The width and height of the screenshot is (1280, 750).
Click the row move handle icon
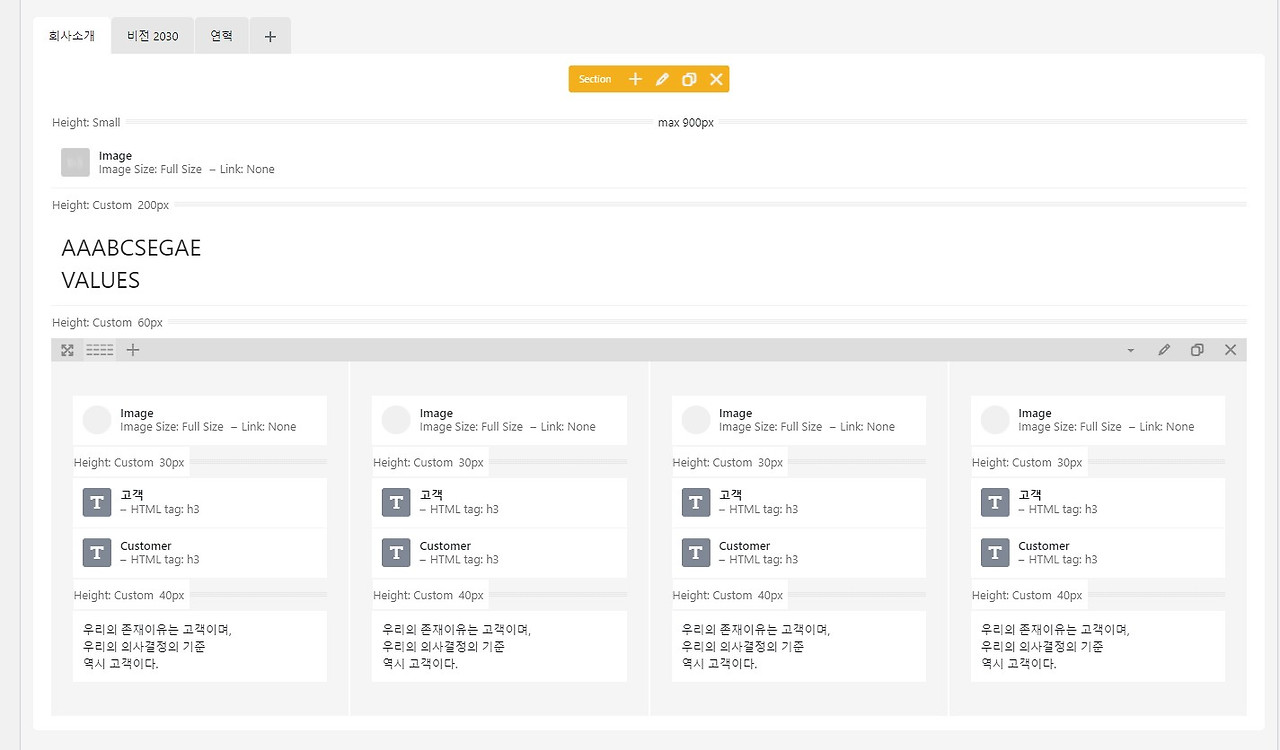click(x=67, y=350)
